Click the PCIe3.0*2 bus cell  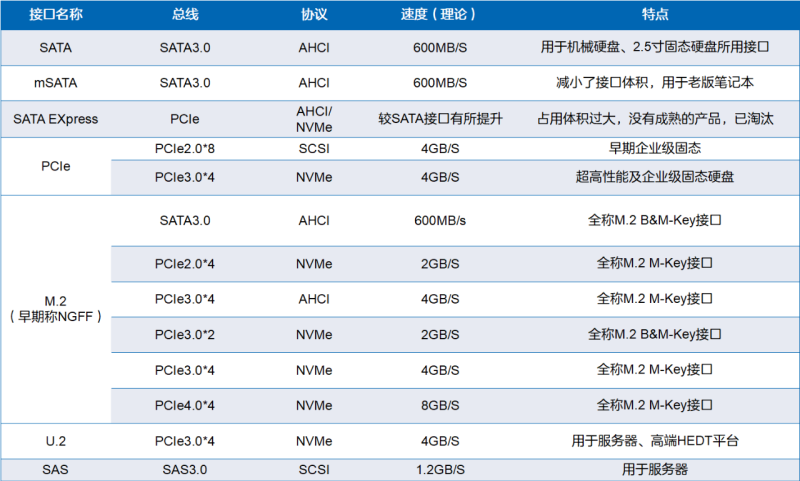[x=186, y=334]
